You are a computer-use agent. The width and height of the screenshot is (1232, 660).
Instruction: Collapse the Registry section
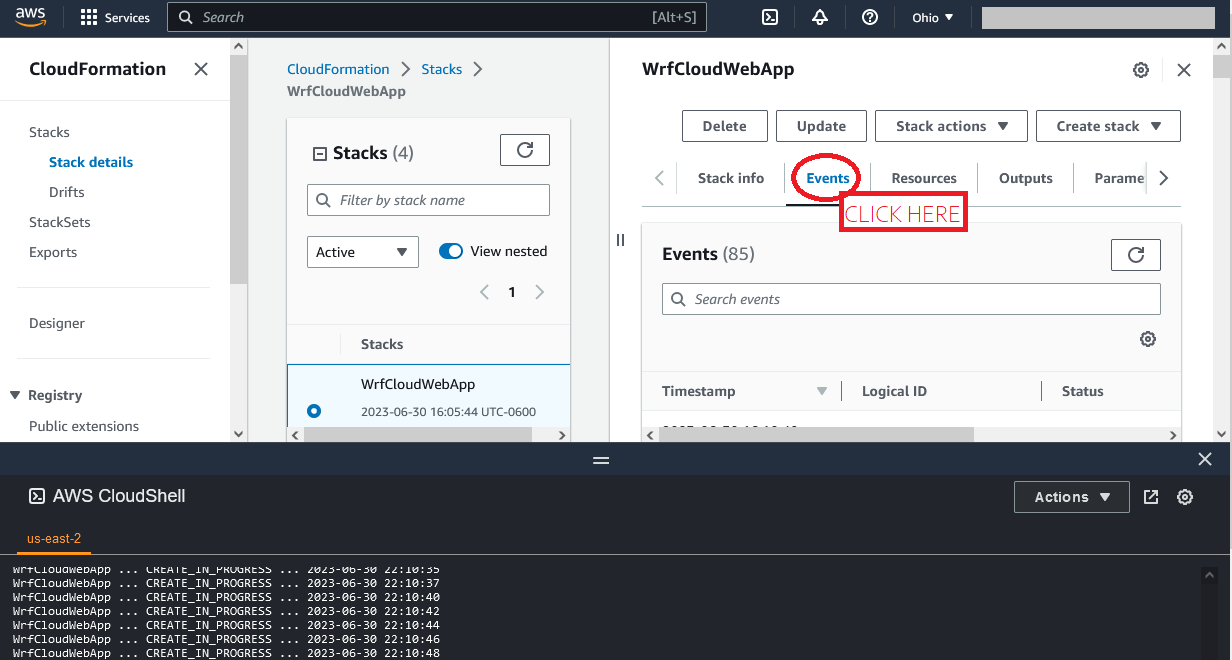[15, 395]
